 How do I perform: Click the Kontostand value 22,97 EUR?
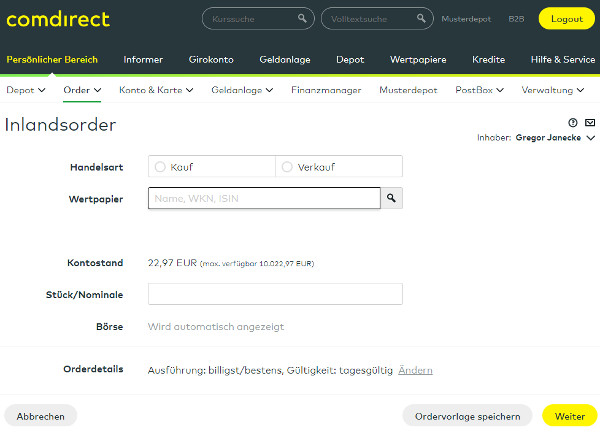(x=172, y=263)
